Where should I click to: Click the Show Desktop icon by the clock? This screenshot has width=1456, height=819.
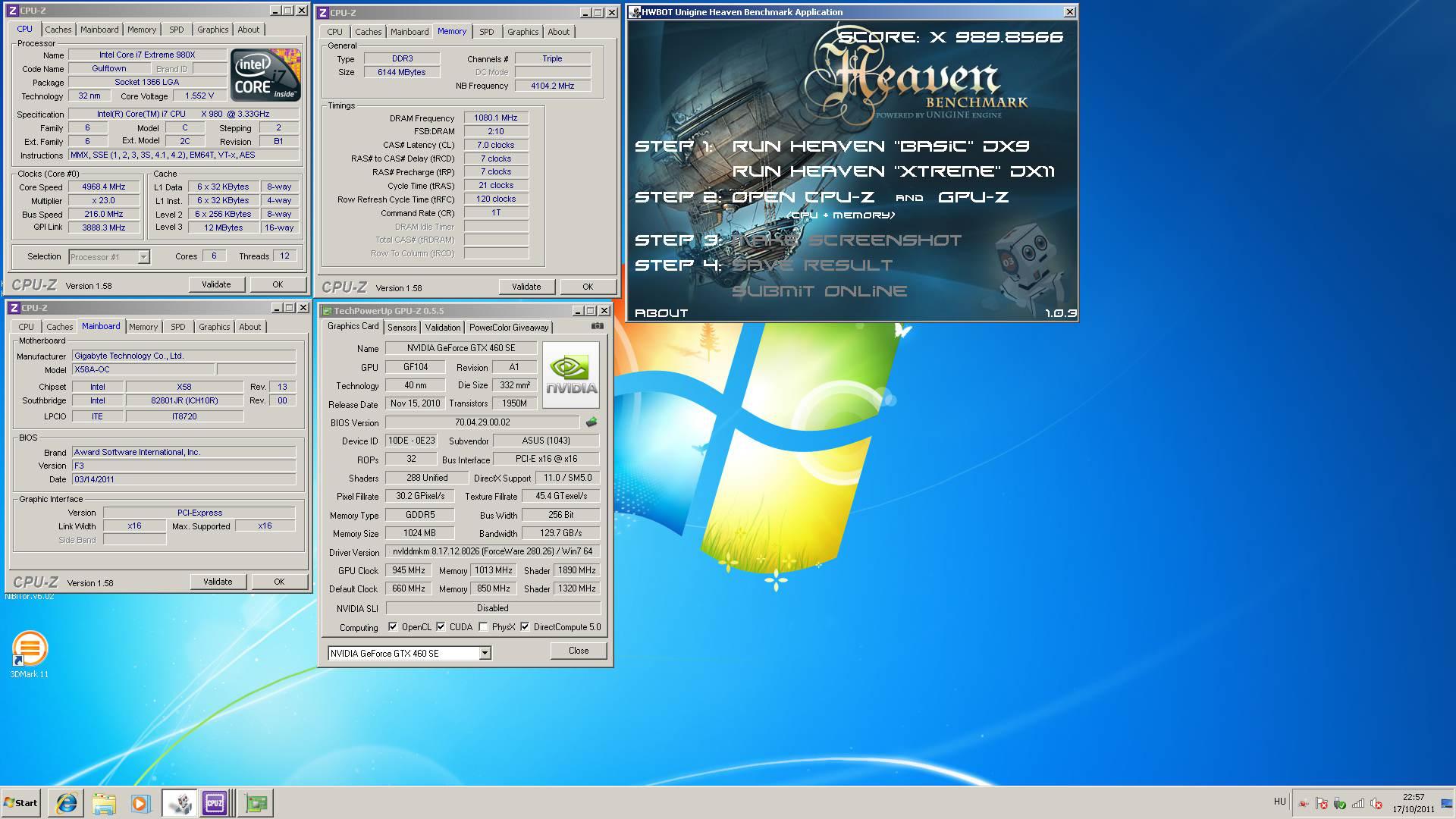pos(1447,803)
